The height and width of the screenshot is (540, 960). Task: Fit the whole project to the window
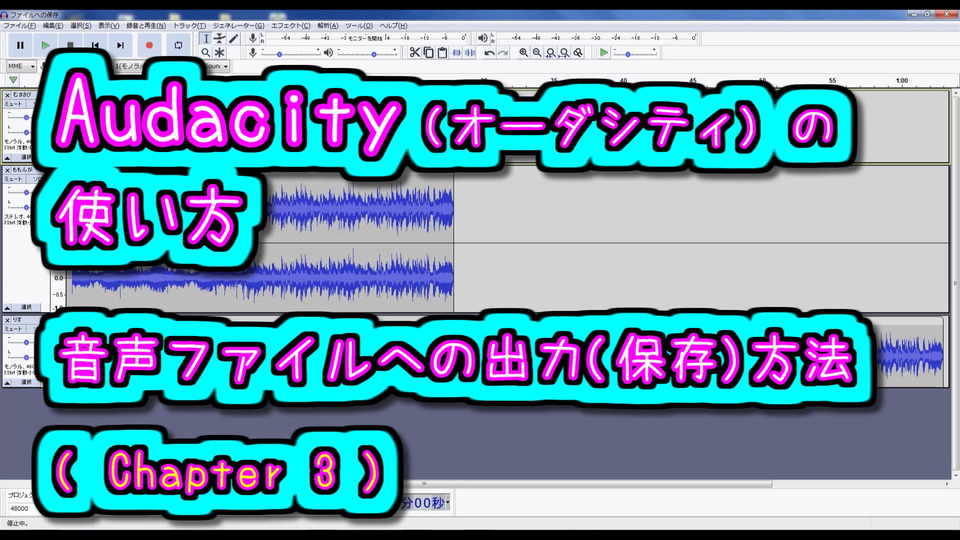coord(564,53)
